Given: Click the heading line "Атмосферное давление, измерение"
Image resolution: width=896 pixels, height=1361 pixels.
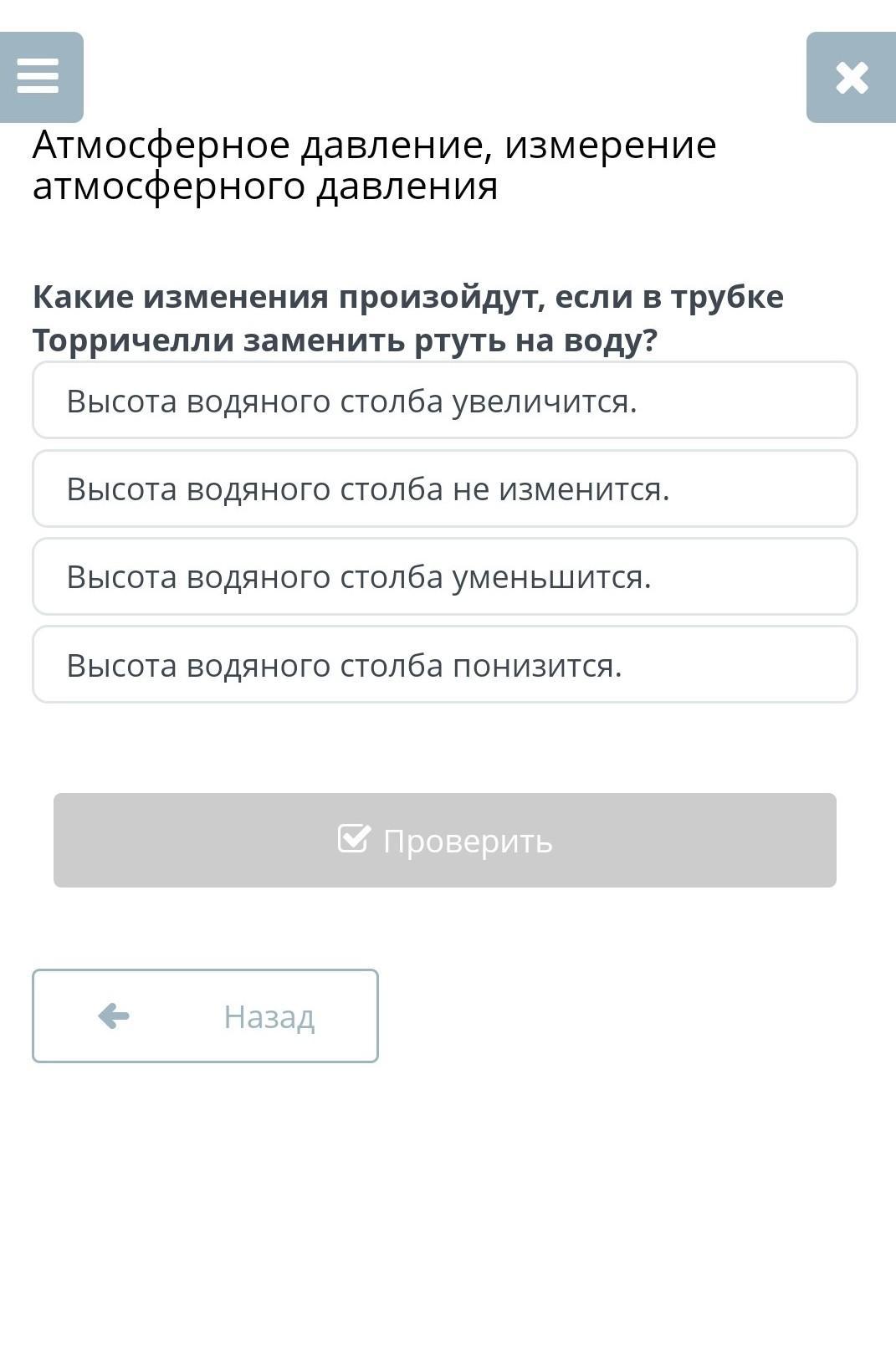Looking at the screenshot, I should pos(374,146).
